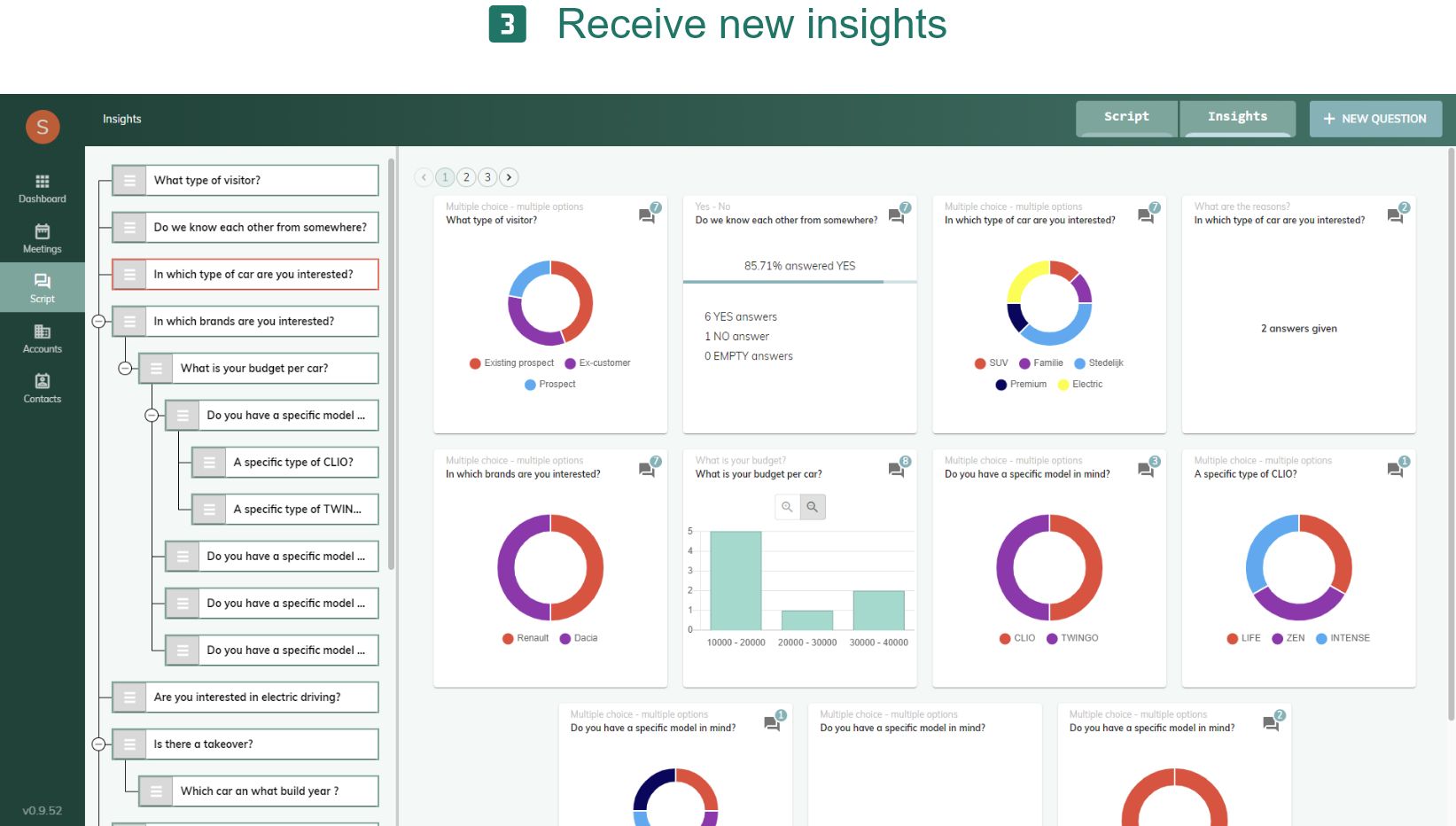Open the Dashboard from the sidebar
Screen dimensions: 1456x826
tap(42, 189)
